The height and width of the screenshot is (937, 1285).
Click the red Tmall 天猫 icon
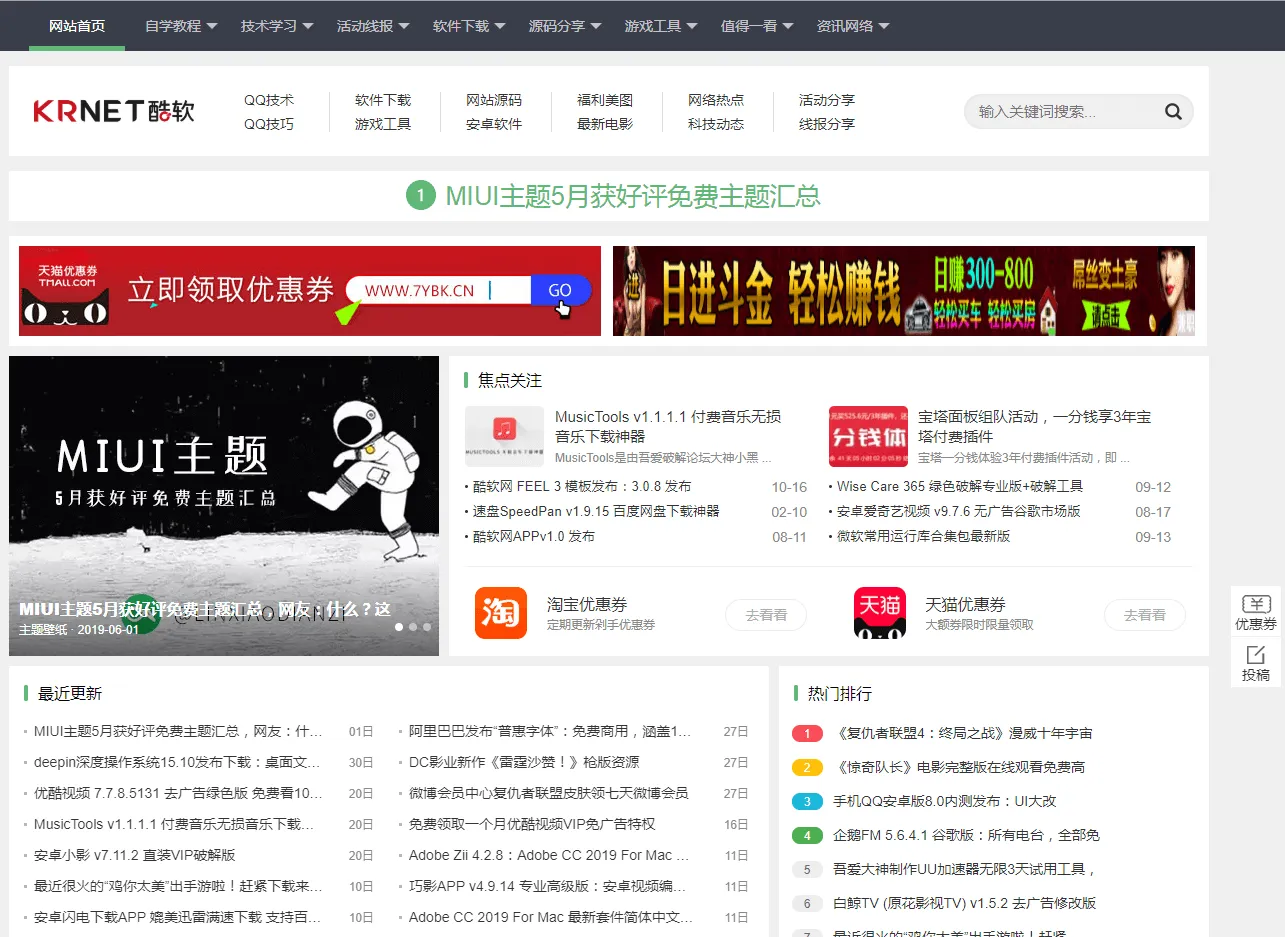coord(880,613)
